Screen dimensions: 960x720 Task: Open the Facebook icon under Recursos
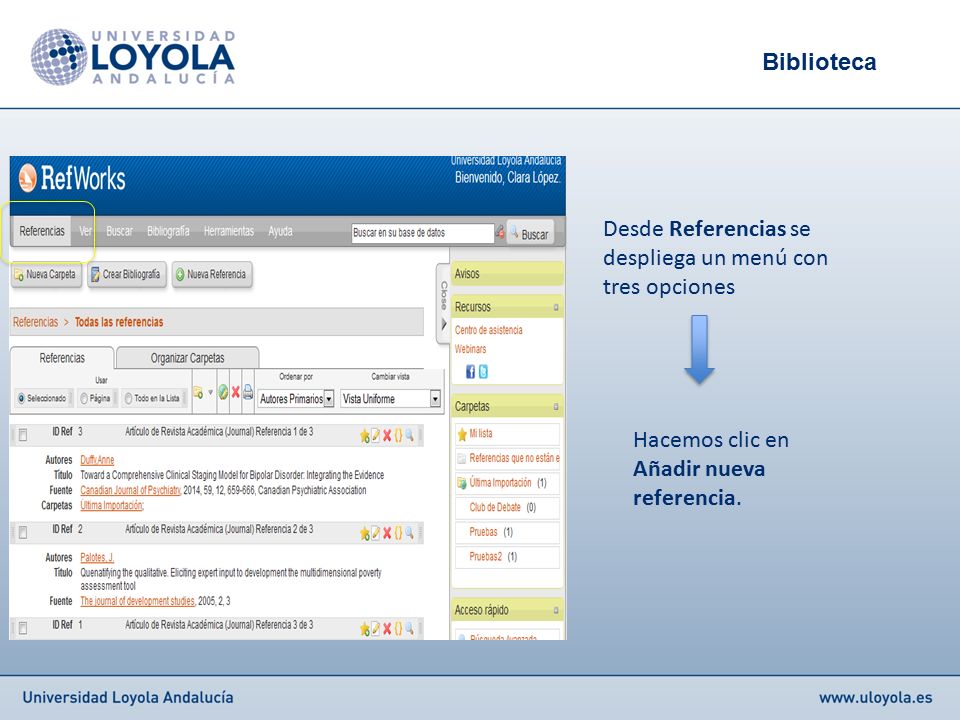(470, 372)
